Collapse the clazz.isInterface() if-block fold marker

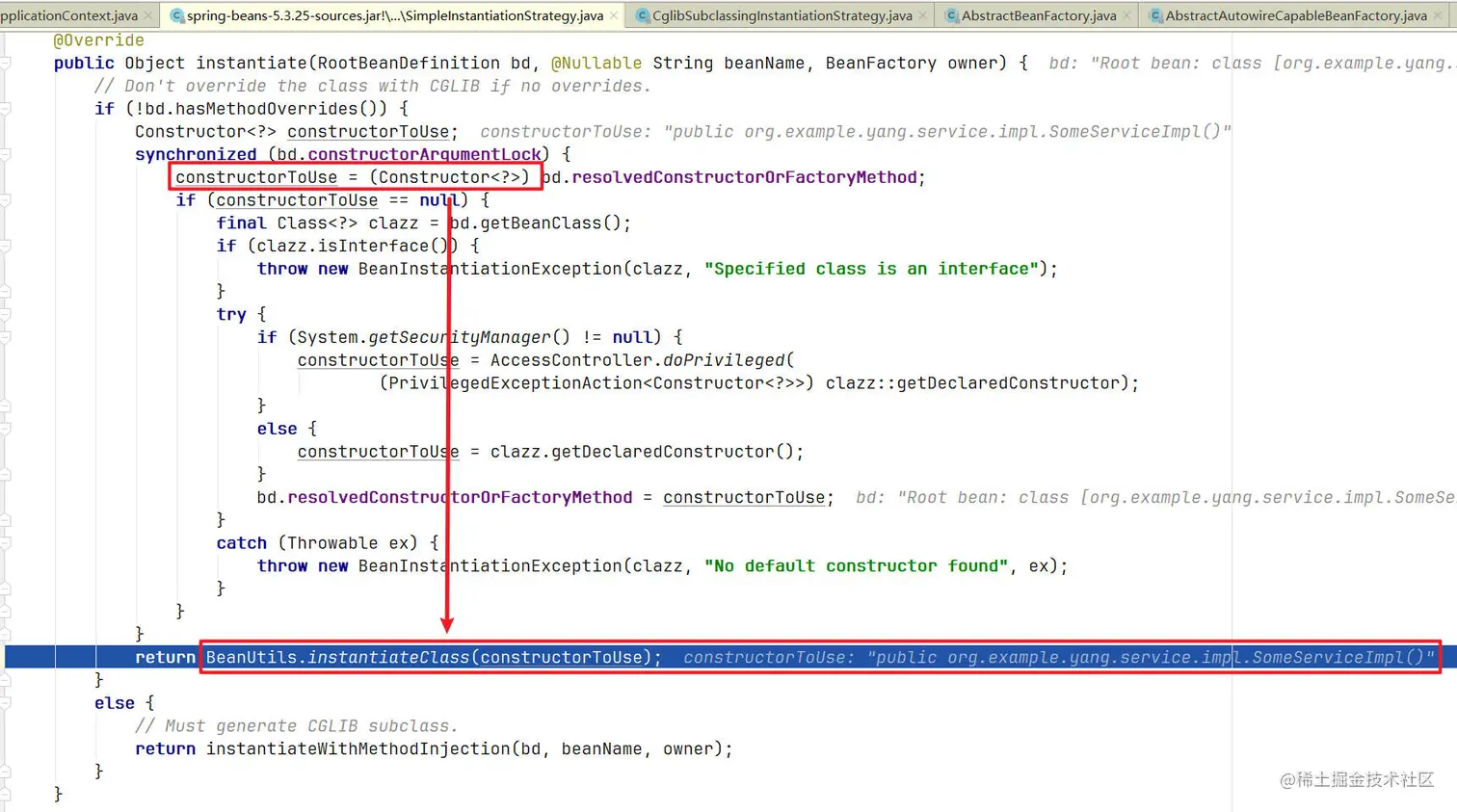5,246
